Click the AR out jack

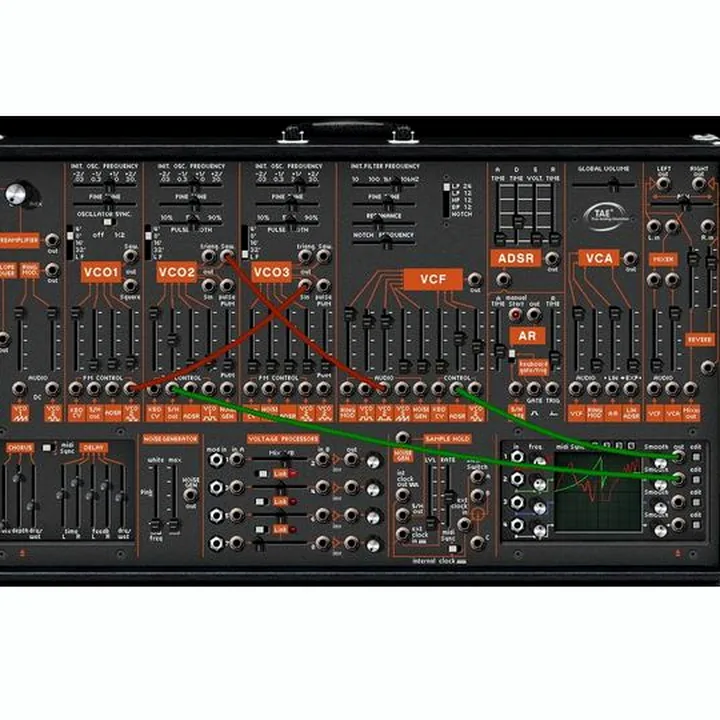[x=534, y=315]
